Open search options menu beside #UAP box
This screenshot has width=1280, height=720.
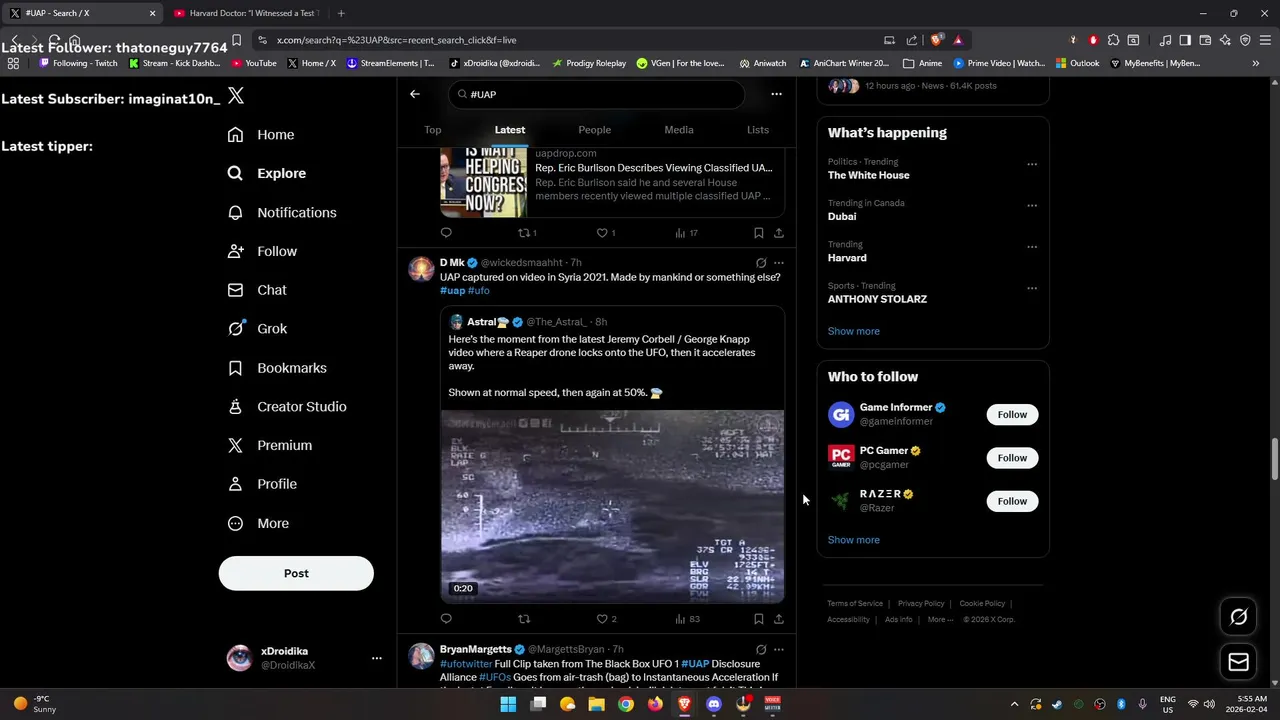[776, 94]
